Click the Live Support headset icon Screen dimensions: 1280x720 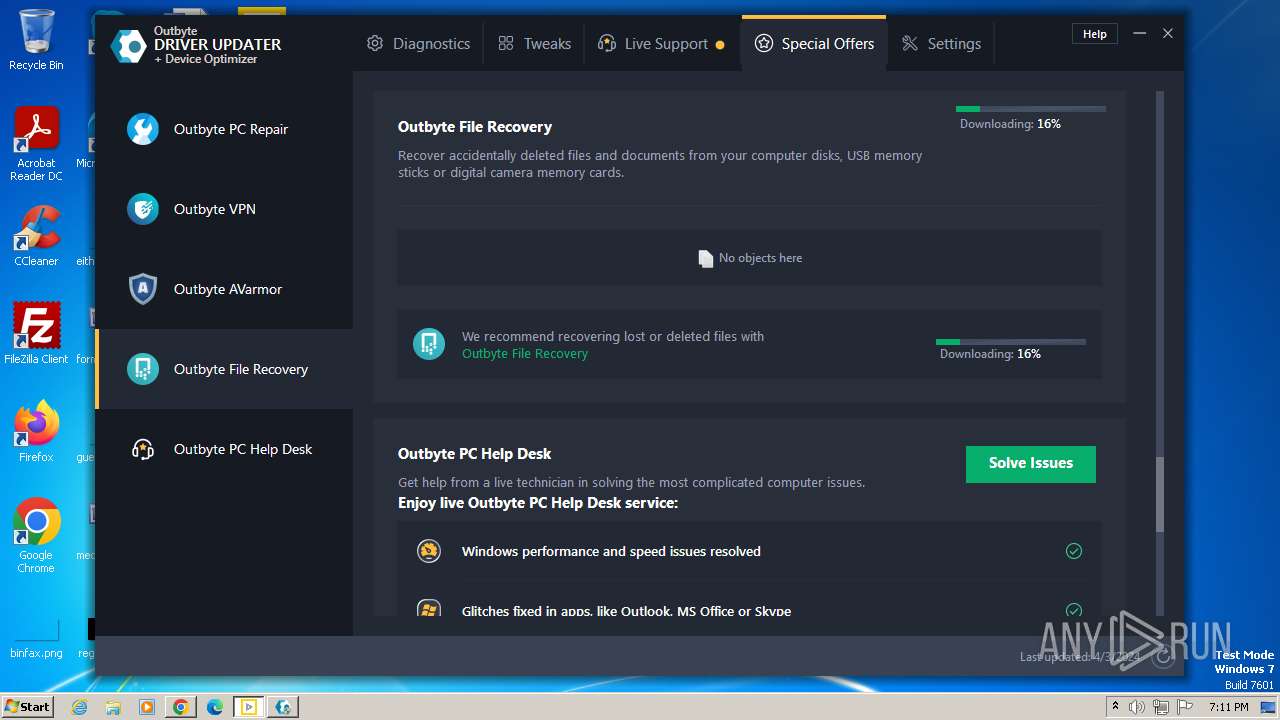coord(606,44)
